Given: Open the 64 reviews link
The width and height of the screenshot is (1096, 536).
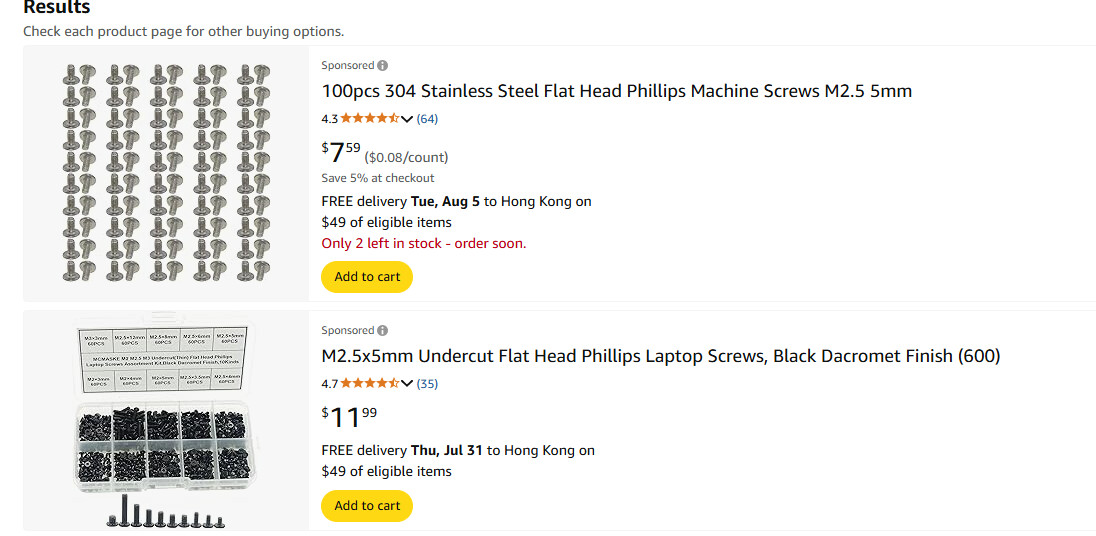Looking at the screenshot, I should tap(427, 119).
